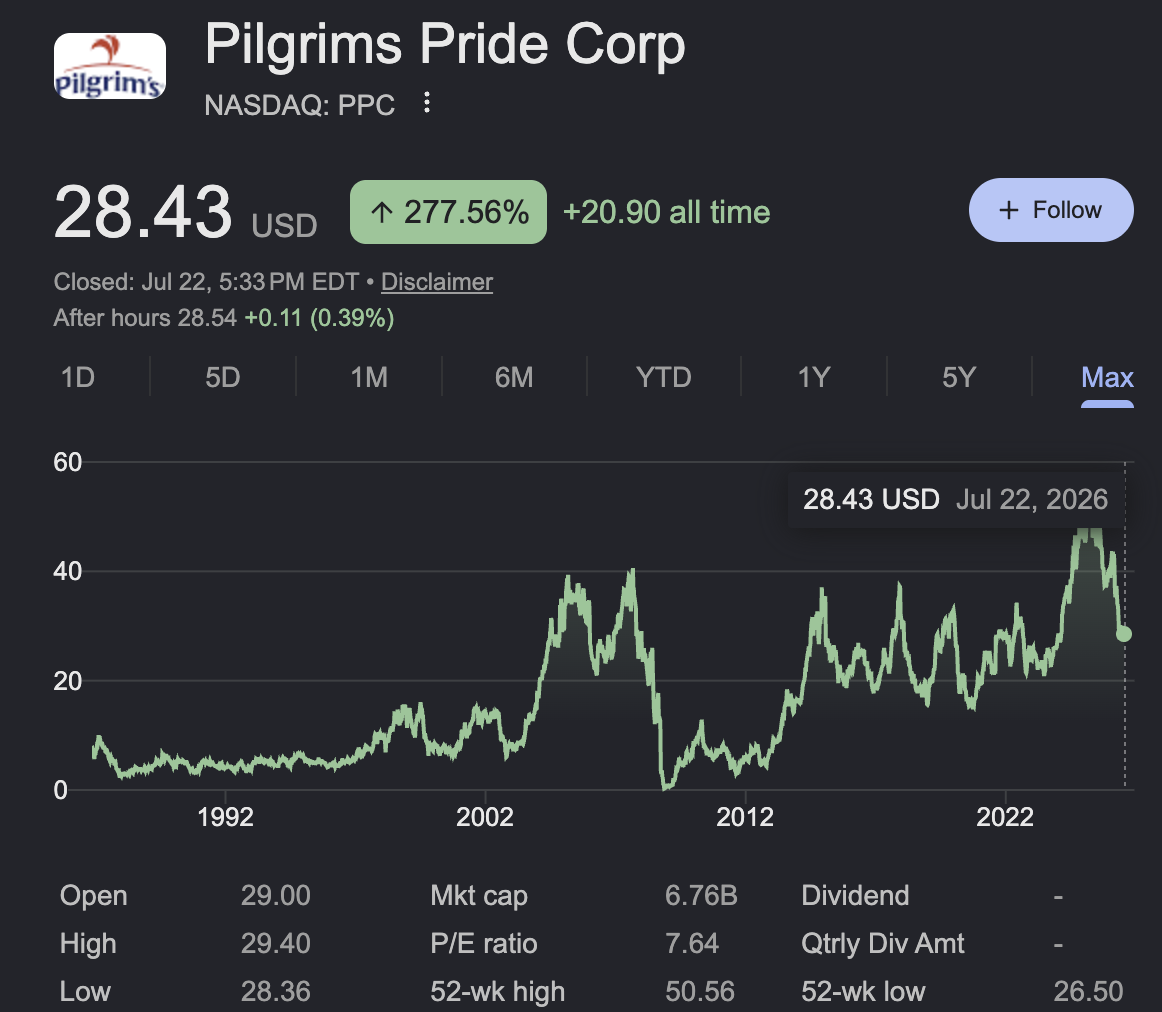Click the 2022 x-axis label
Screen dimensions: 1162x1012
(1005, 816)
